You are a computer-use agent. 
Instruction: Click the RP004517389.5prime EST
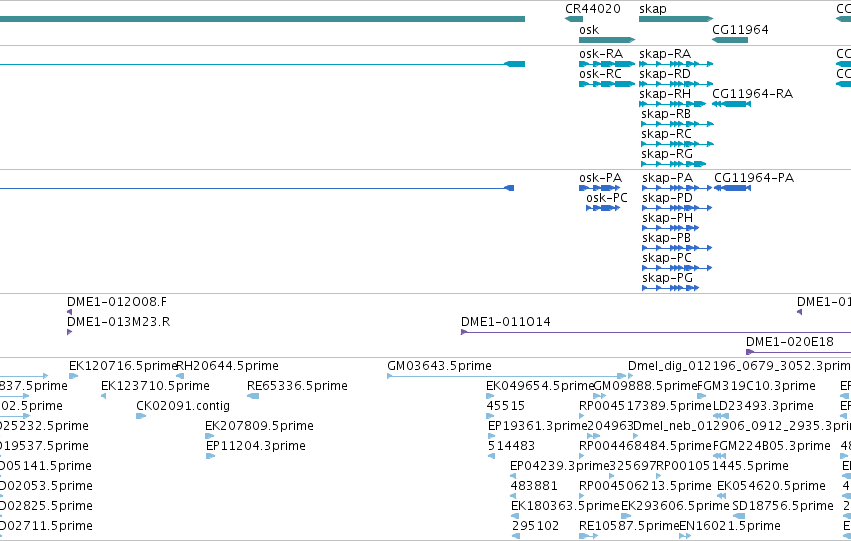pos(582,416)
